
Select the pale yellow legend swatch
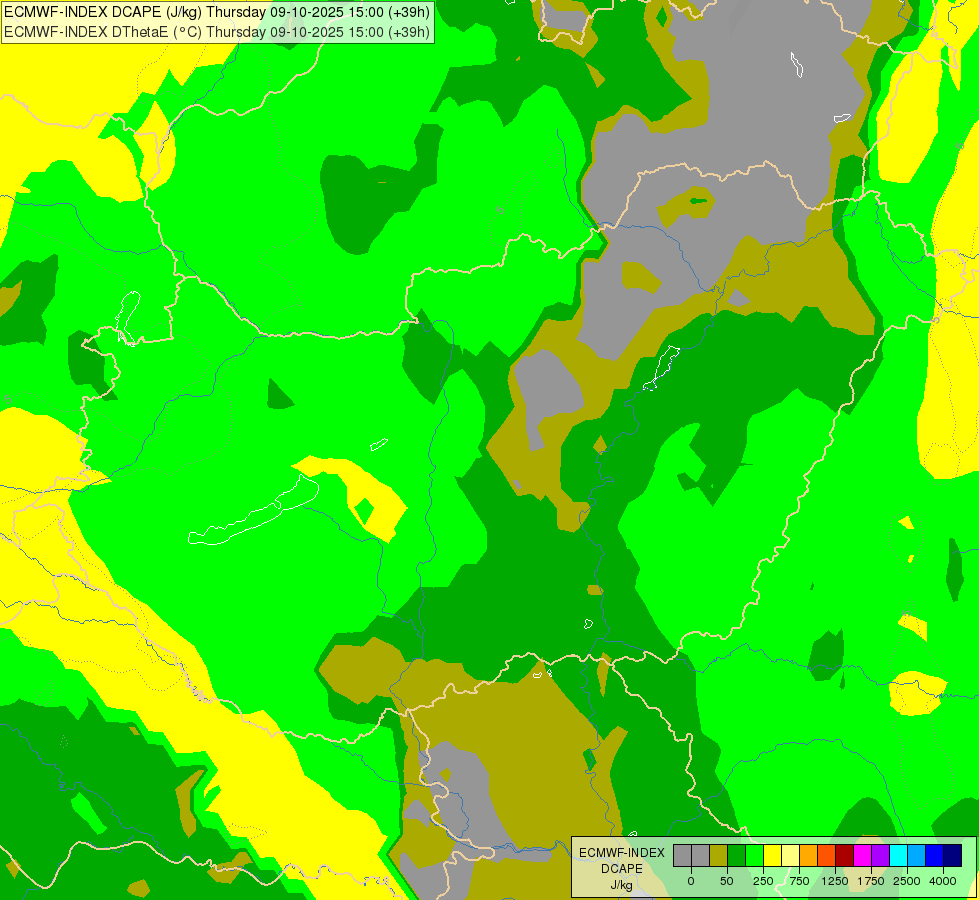click(791, 856)
